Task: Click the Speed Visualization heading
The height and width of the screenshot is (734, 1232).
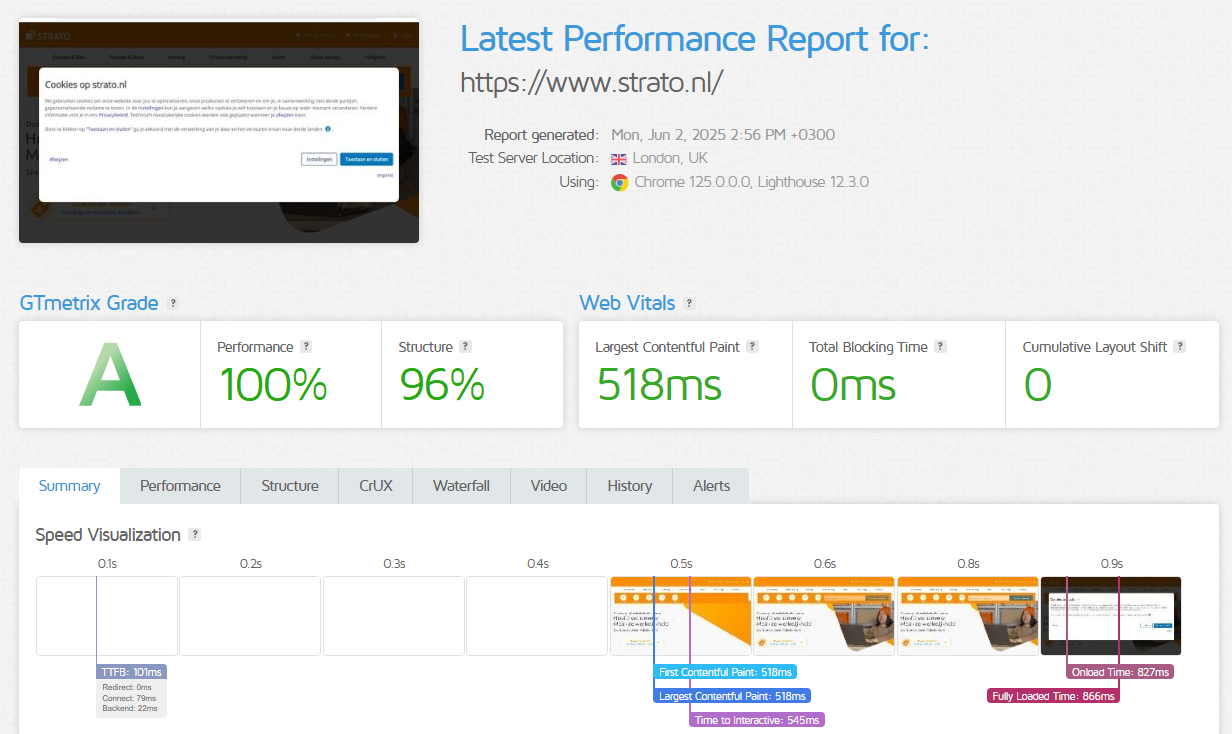Action: (x=108, y=535)
